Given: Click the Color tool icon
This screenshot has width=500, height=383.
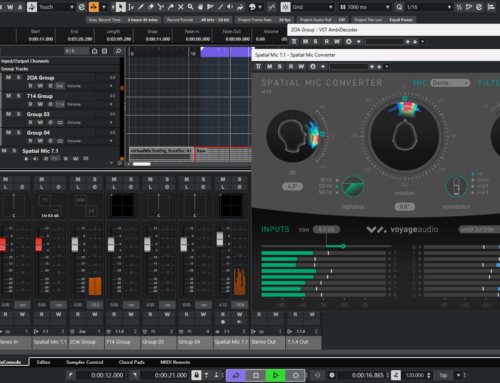Looking at the screenshot, I should pyautogui.click(x=240, y=7).
